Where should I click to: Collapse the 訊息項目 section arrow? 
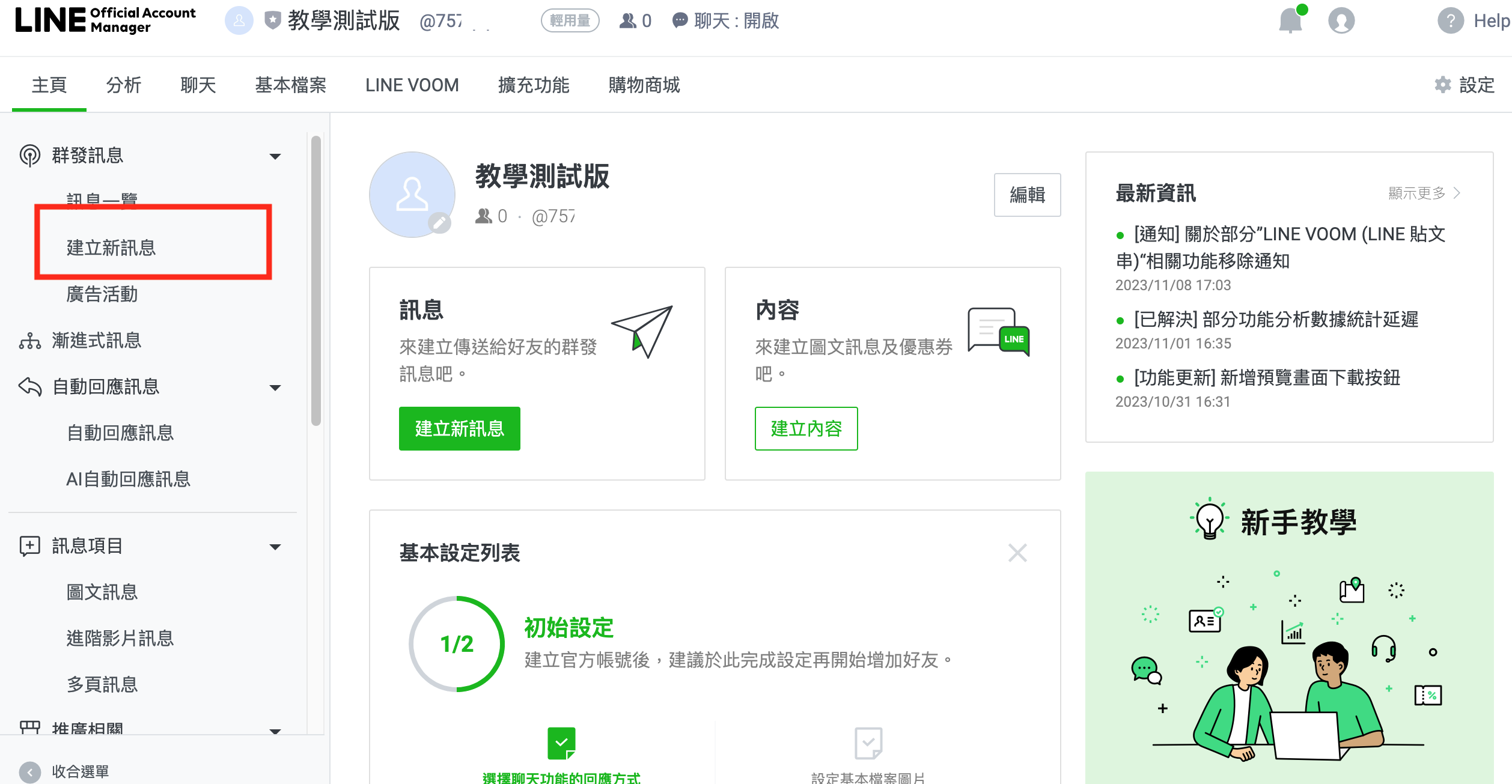point(275,547)
